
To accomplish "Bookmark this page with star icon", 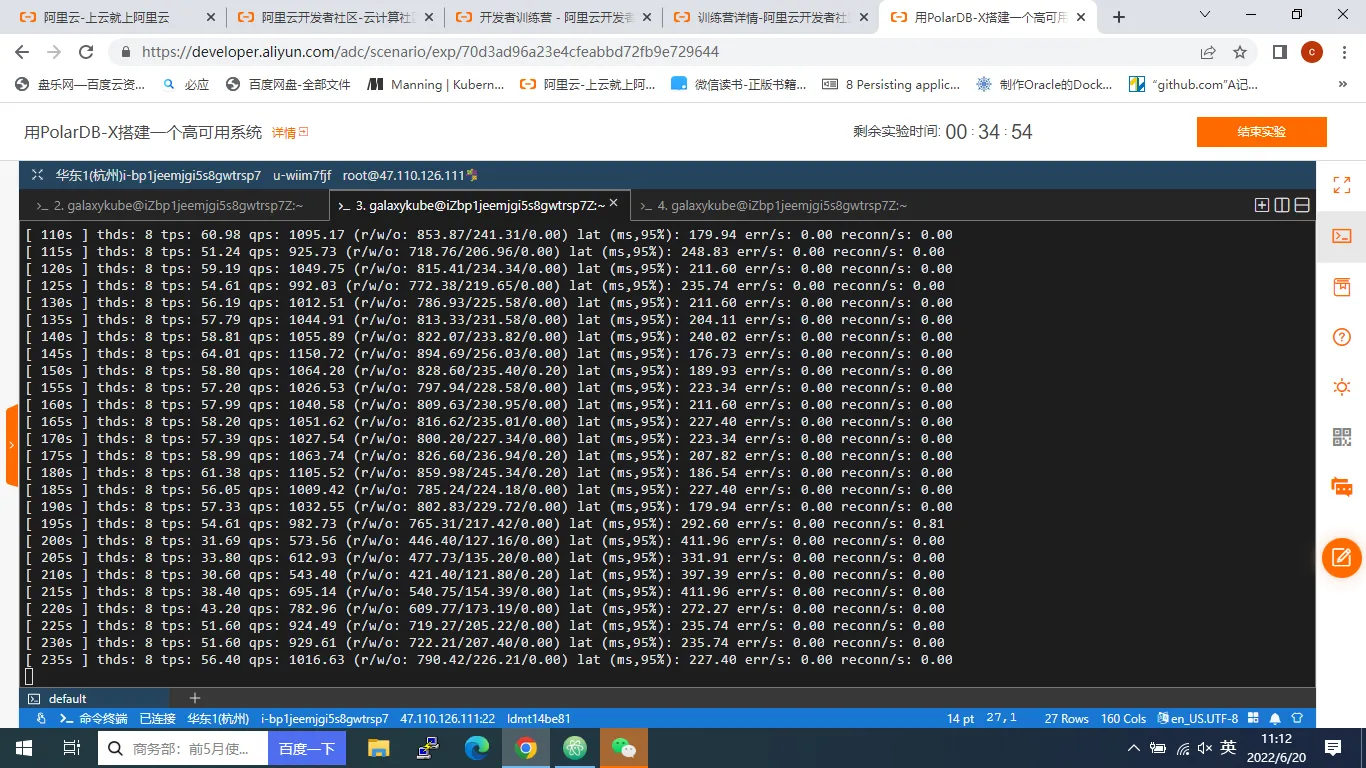I will (x=1240, y=52).
